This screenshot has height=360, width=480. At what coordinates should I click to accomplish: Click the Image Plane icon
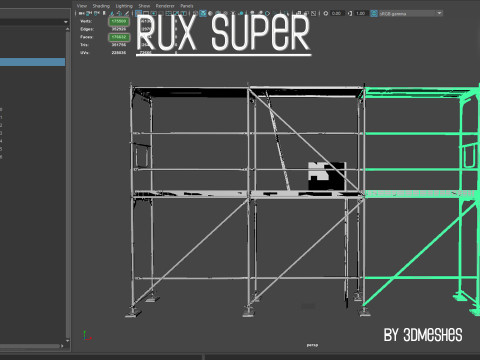tap(112, 13)
